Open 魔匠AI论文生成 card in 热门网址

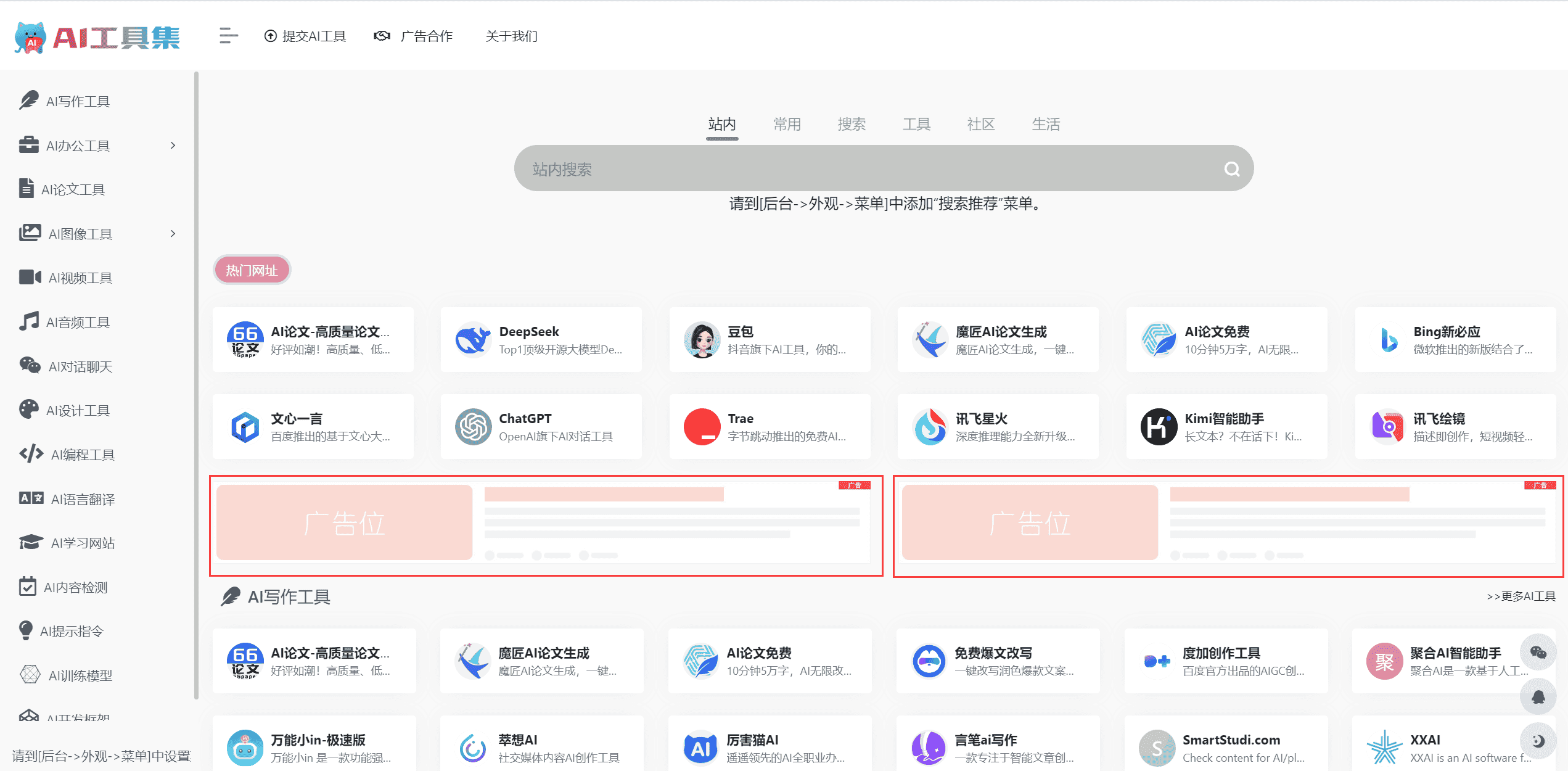point(998,340)
